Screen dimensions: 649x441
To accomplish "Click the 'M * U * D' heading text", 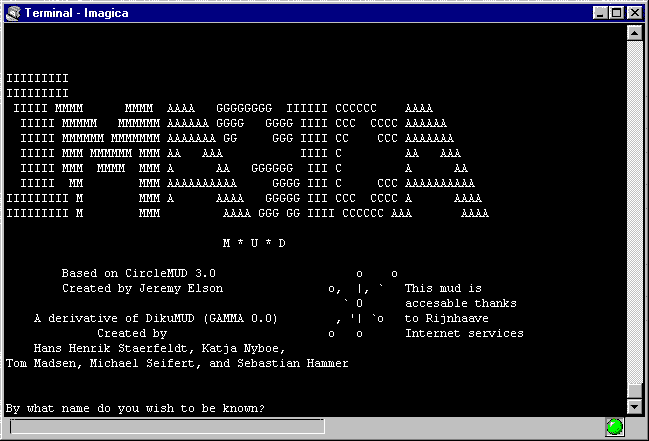I will click(254, 243).
